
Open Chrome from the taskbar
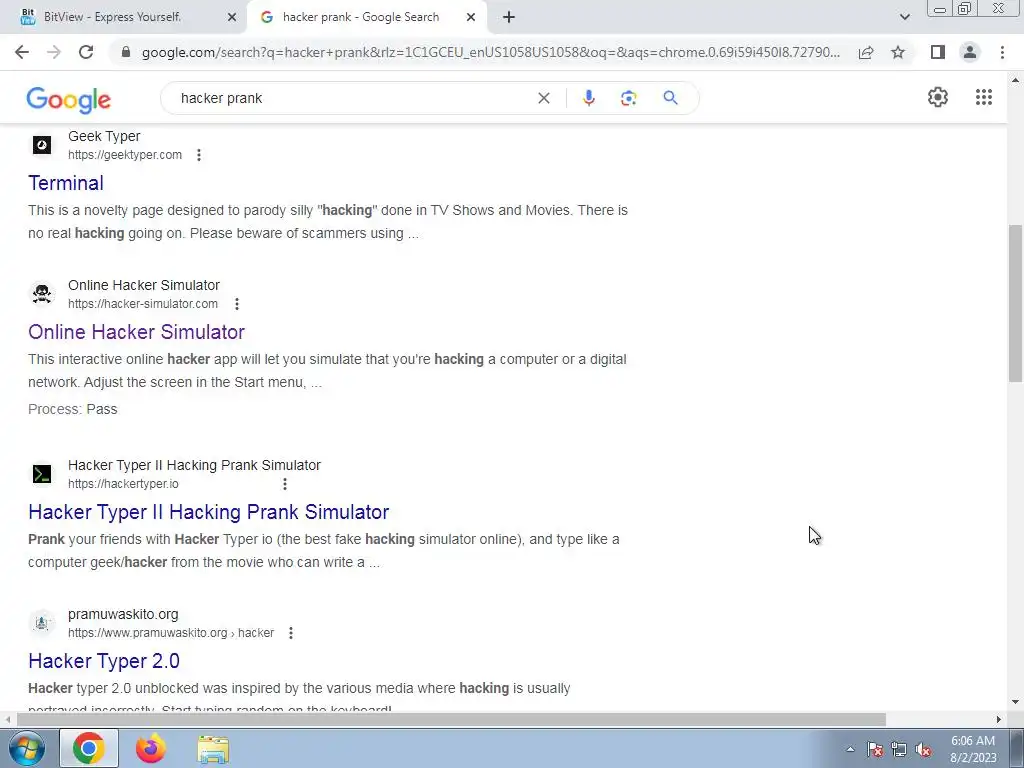click(89, 748)
